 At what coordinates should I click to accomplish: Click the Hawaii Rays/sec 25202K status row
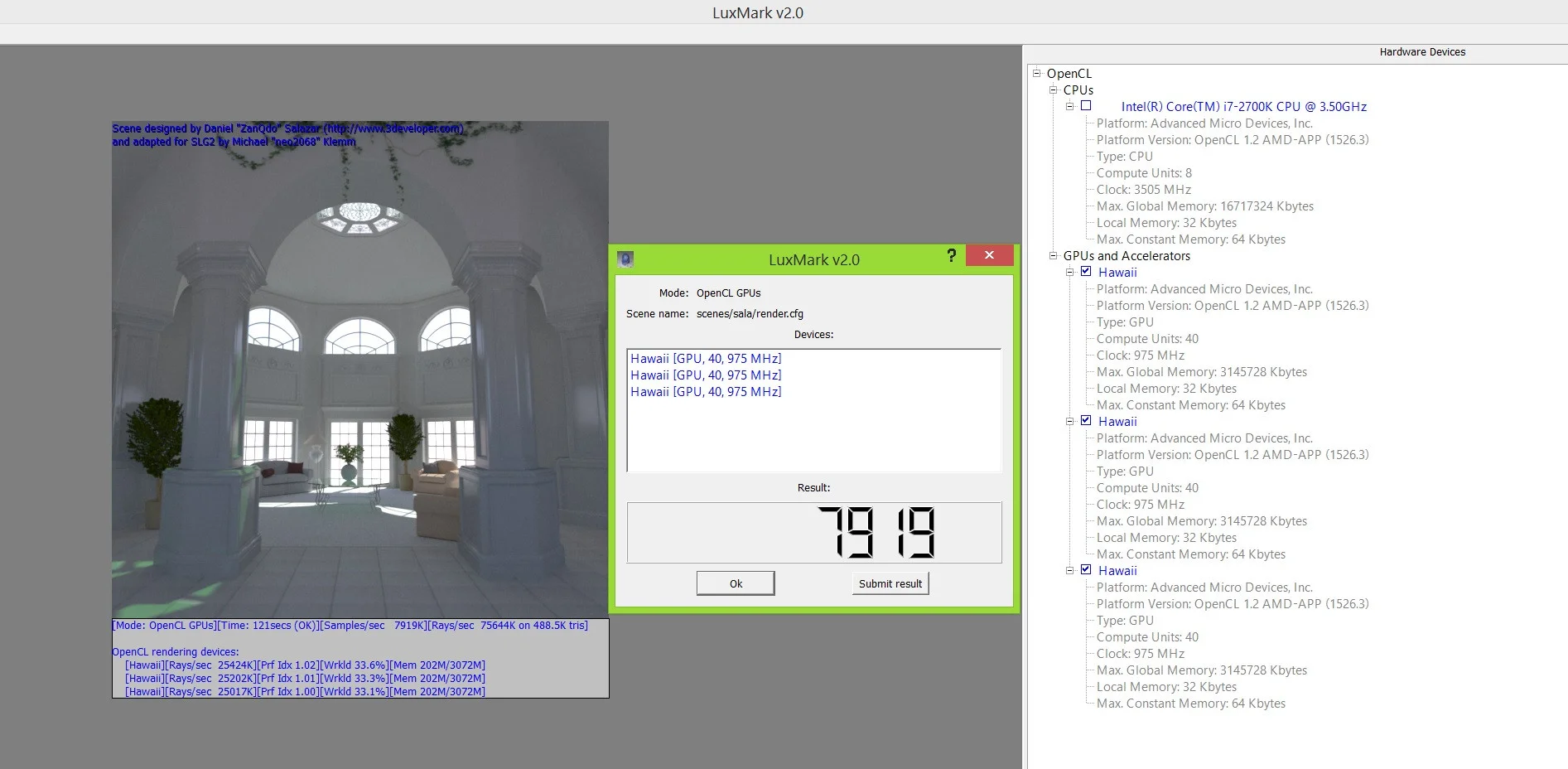coord(305,679)
